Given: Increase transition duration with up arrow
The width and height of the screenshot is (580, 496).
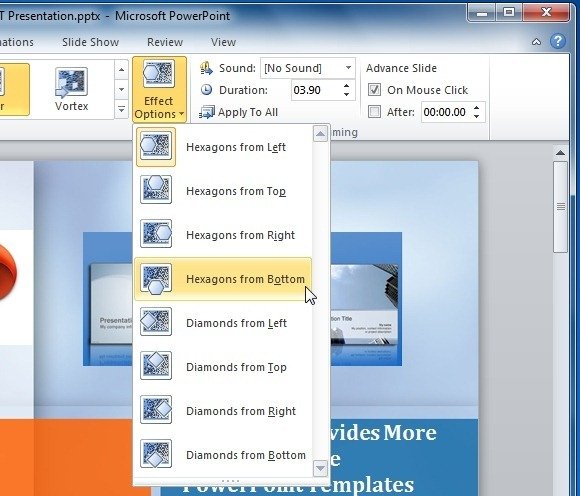Looking at the screenshot, I should click(347, 86).
